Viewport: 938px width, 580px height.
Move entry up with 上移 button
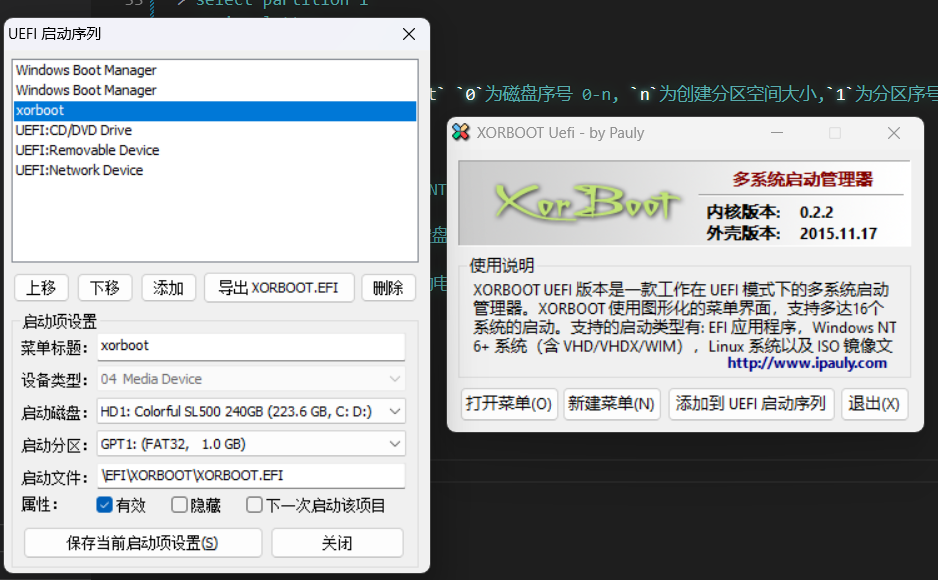[x=41, y=288]
